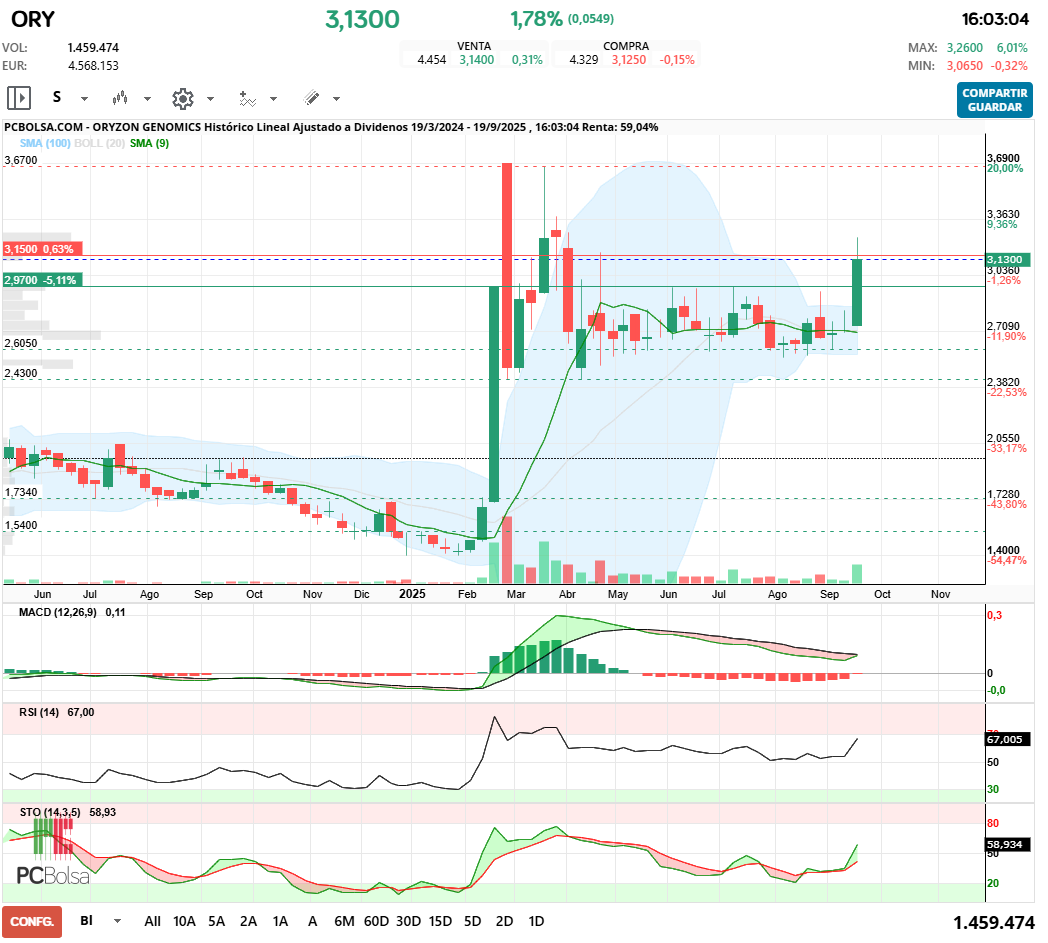Select the 5D time range

pyautogui.click(x=473, y=922)
